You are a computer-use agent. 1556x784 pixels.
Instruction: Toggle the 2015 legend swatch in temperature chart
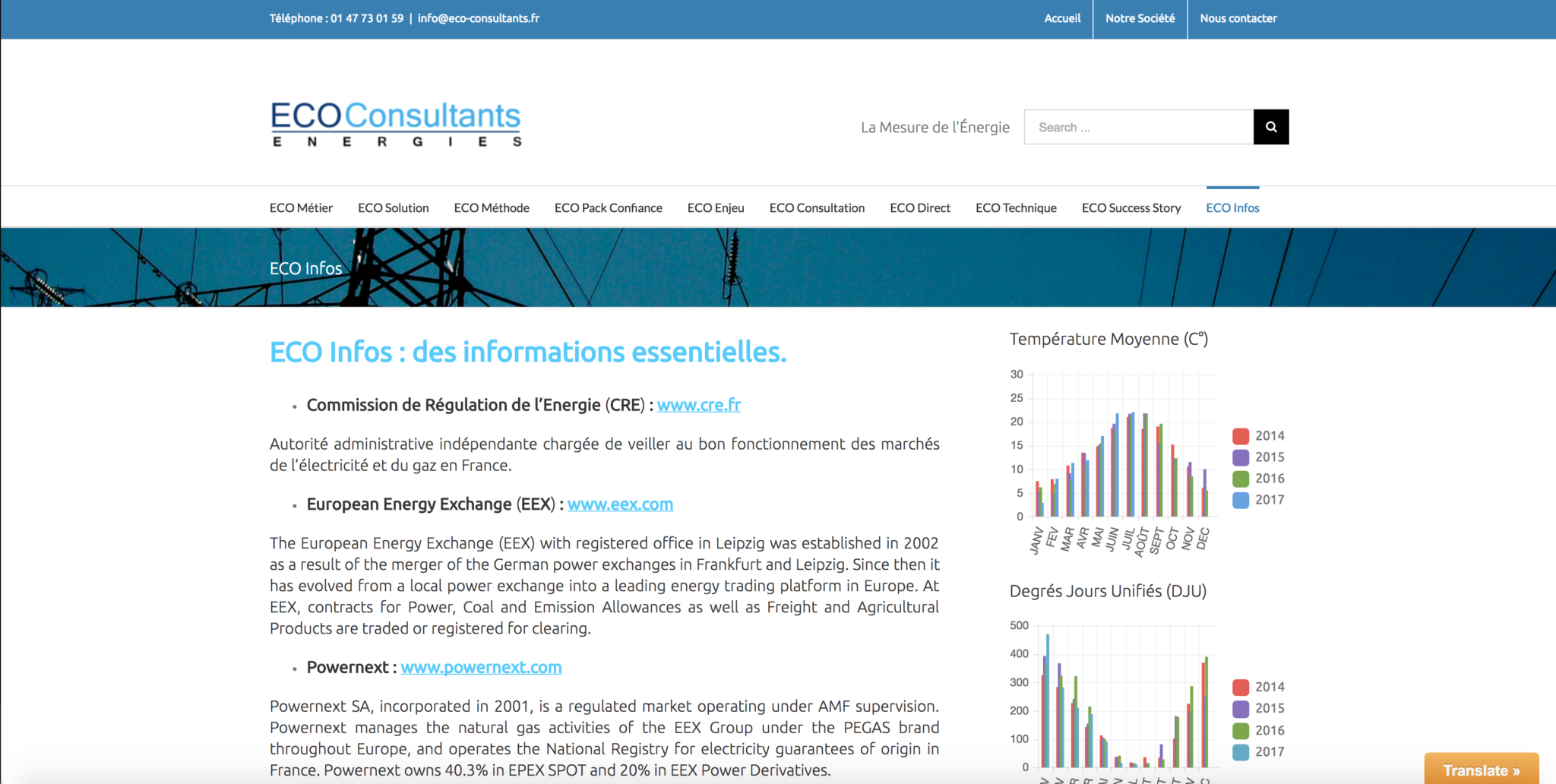[x=1241, y=457]
